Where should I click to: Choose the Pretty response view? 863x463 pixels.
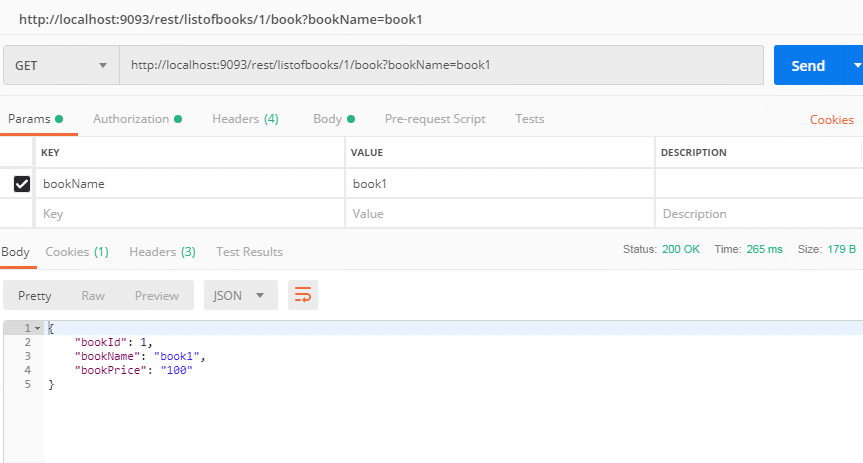pyautogui.click(x=35, y=295)
